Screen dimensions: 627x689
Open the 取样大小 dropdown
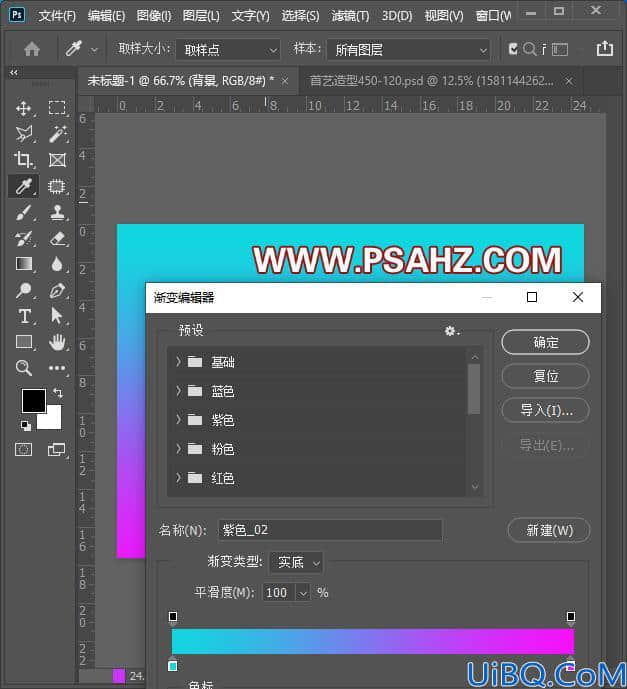point(228,50)
